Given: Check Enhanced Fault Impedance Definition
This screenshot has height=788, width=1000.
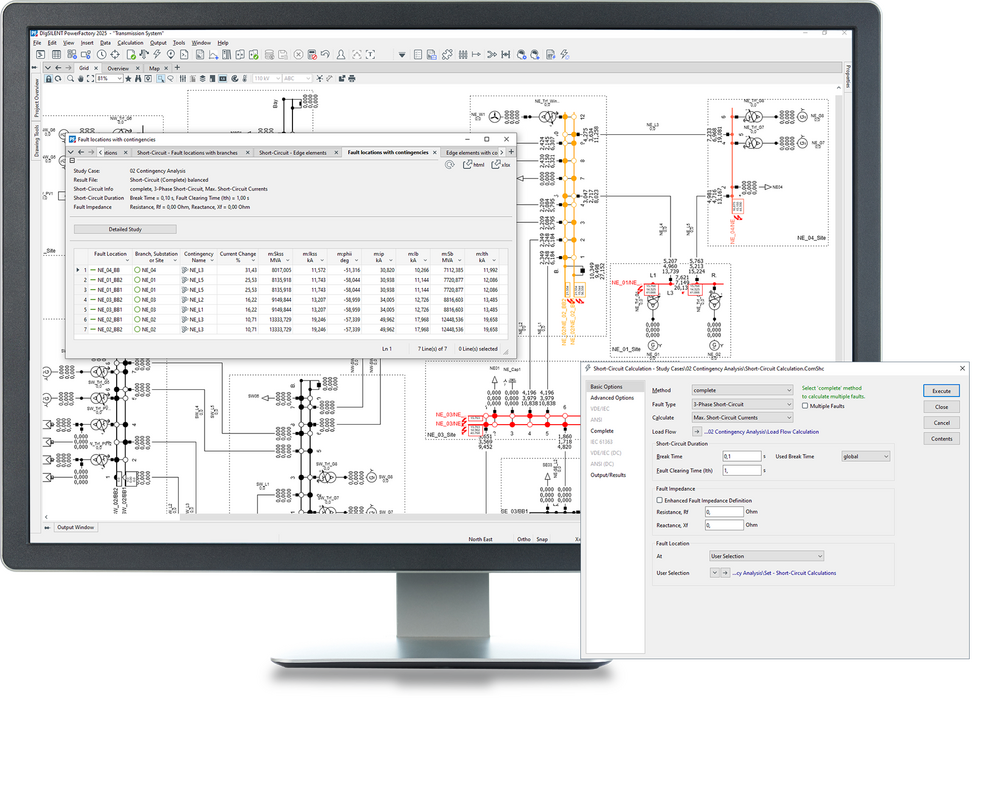Looking at the screenshot, I should (659, 500).
